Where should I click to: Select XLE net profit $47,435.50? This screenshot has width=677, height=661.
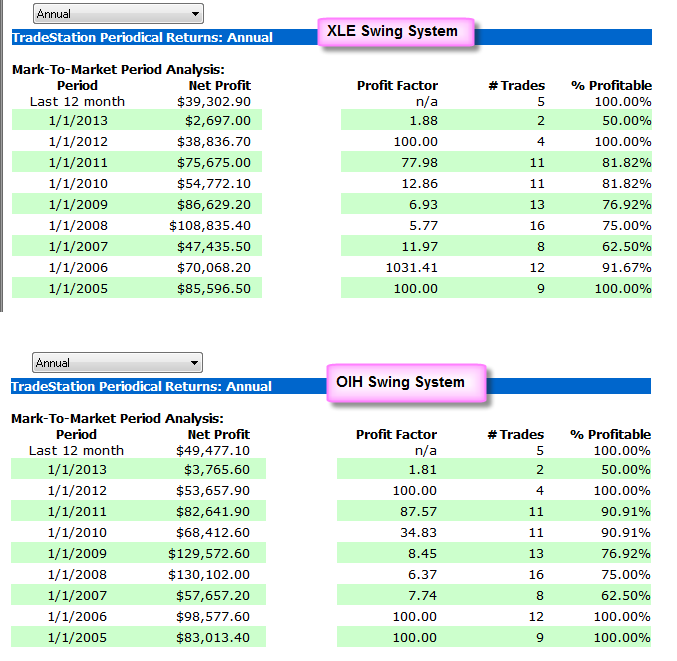pos(214,247)
